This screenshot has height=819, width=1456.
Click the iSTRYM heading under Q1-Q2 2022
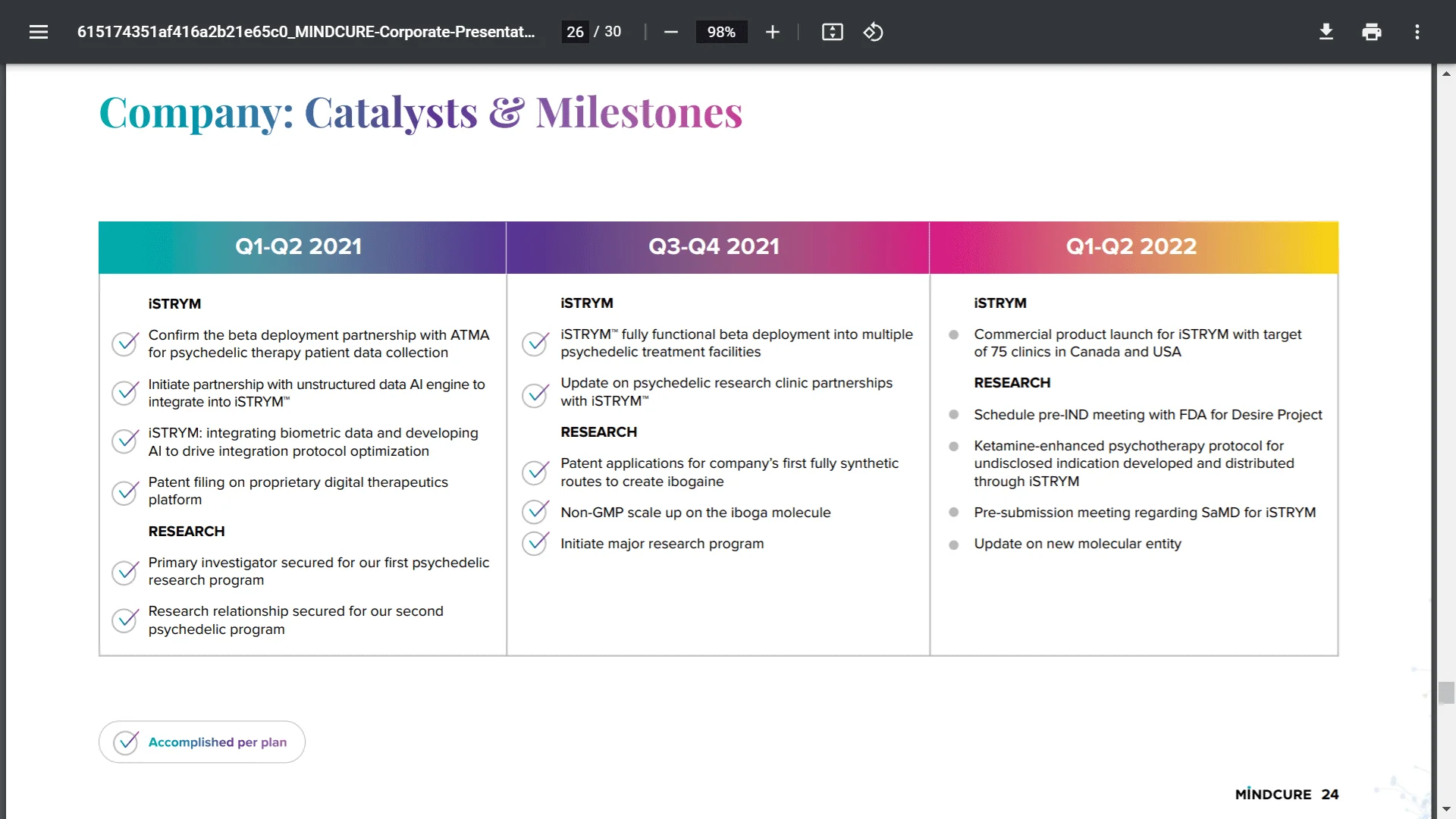[1000, 303]
